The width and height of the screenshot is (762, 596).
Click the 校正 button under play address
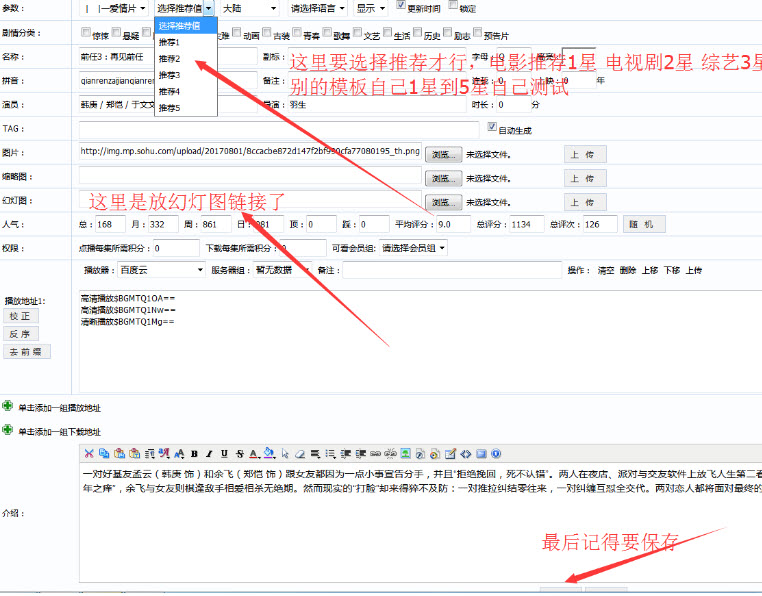point(21,316)
